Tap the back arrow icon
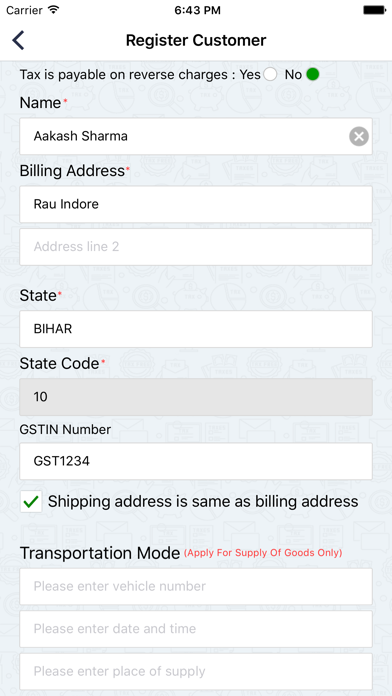 [18, 40]
